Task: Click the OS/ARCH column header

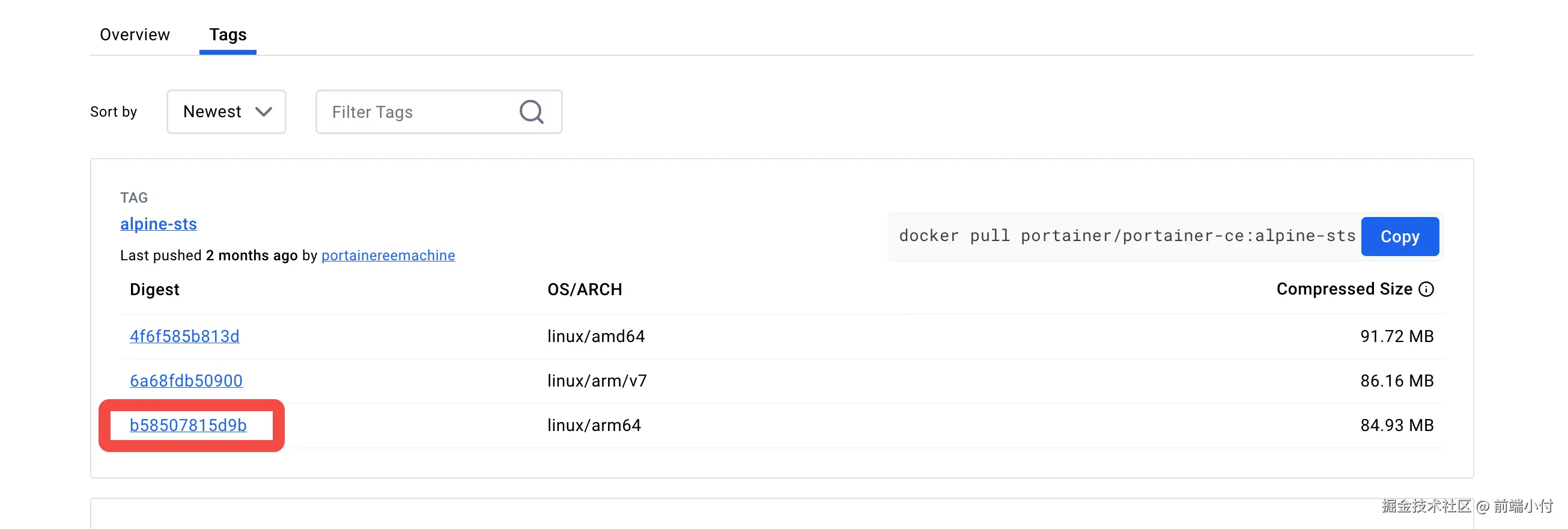Action: 585,289
